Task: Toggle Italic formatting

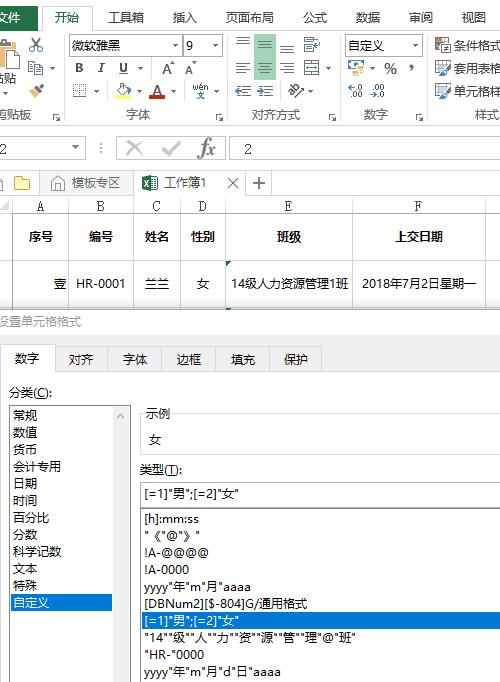Action: click(x=101, y=68)
